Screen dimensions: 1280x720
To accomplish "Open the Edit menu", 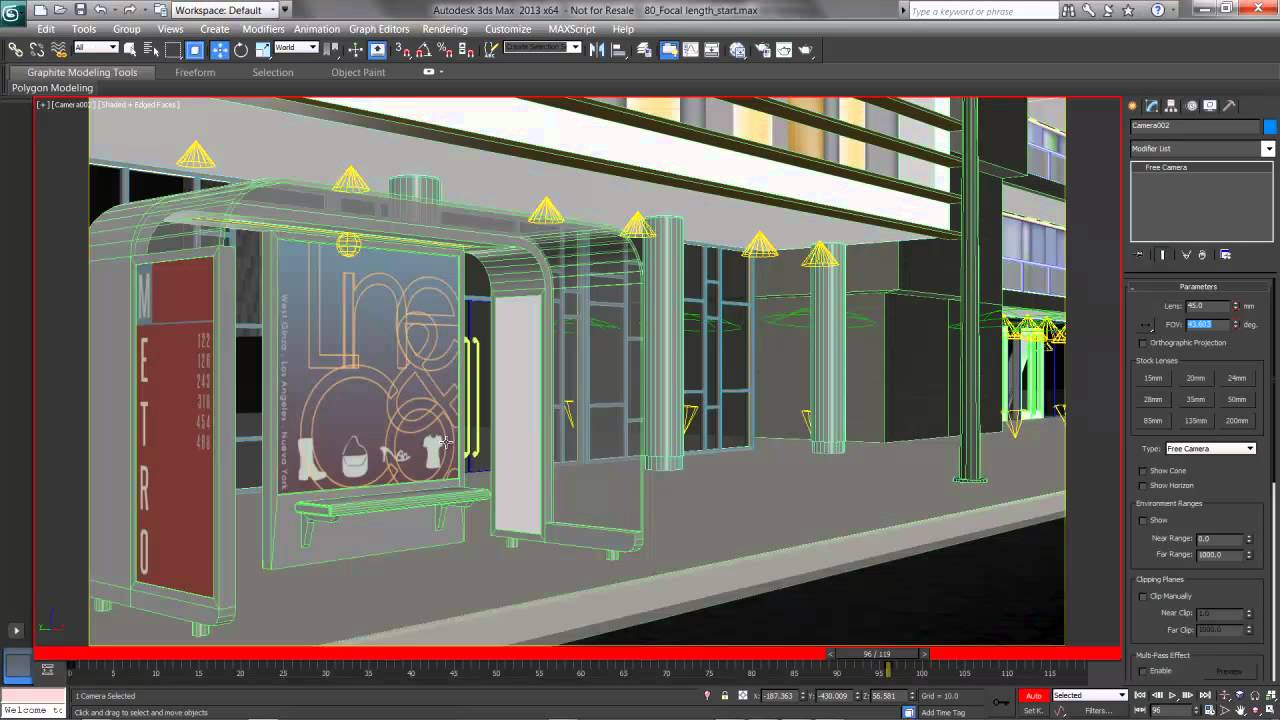I will coord(46,29).
